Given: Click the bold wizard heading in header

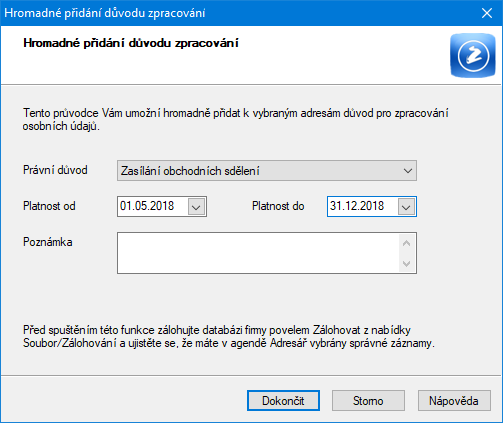Looking at the screenshot, I should point(131,43).
